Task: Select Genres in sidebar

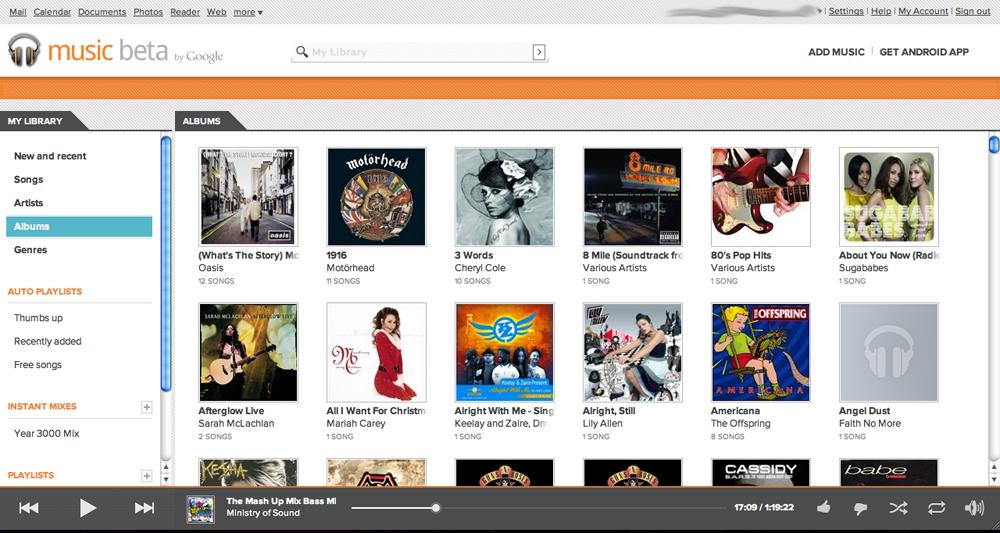Action: [31, 250]
